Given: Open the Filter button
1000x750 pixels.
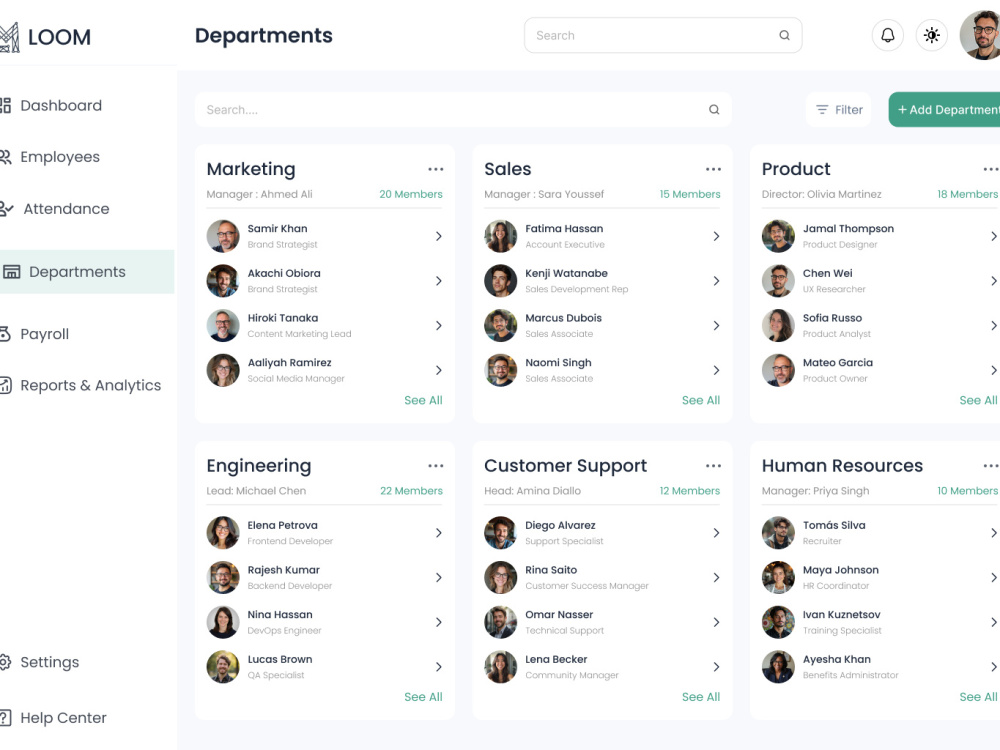Looking at the screenshot, I should (x=839, y=110).
